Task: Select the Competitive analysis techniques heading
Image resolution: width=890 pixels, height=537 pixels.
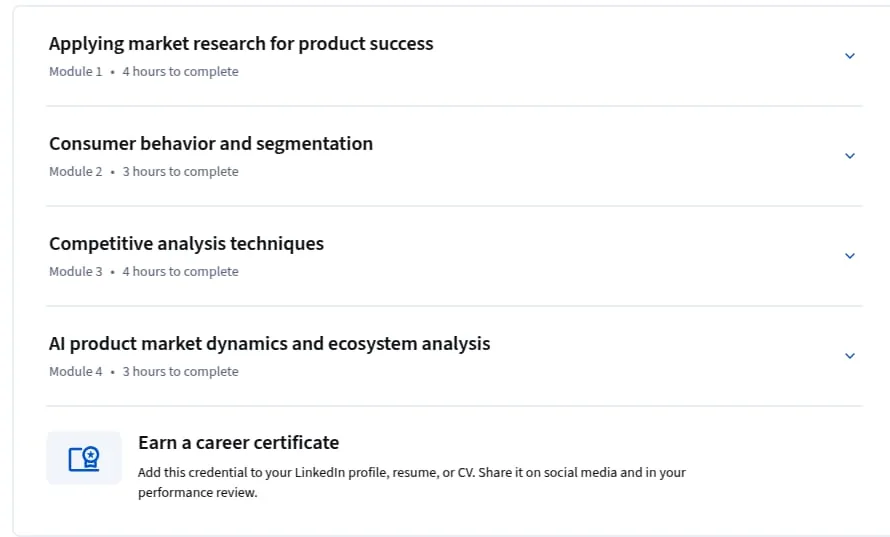Action: tap(186, 244)
